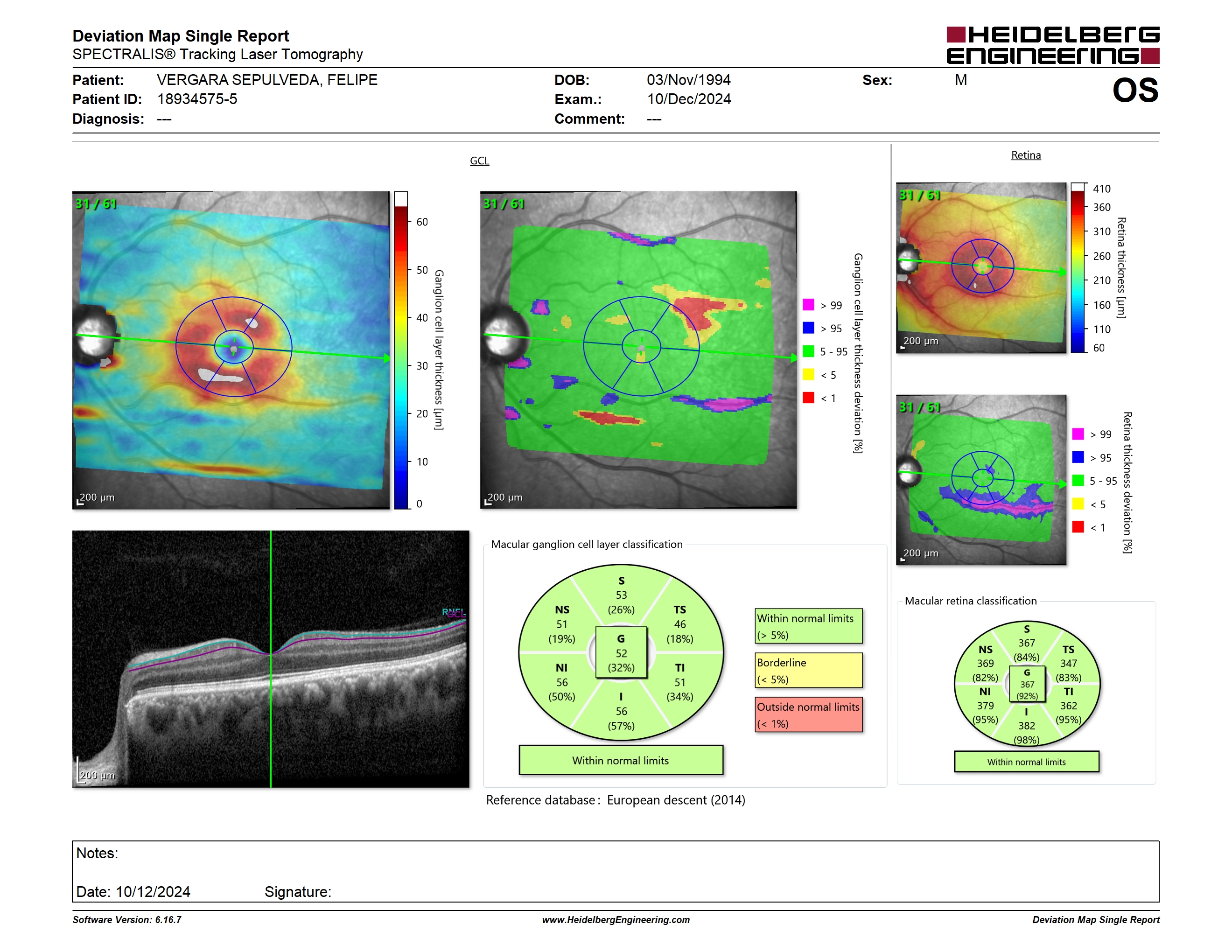This screenshot has width=1232, height=952.
Task: Select retina sector NS value 369 (82%)
Action: [986, 663]
